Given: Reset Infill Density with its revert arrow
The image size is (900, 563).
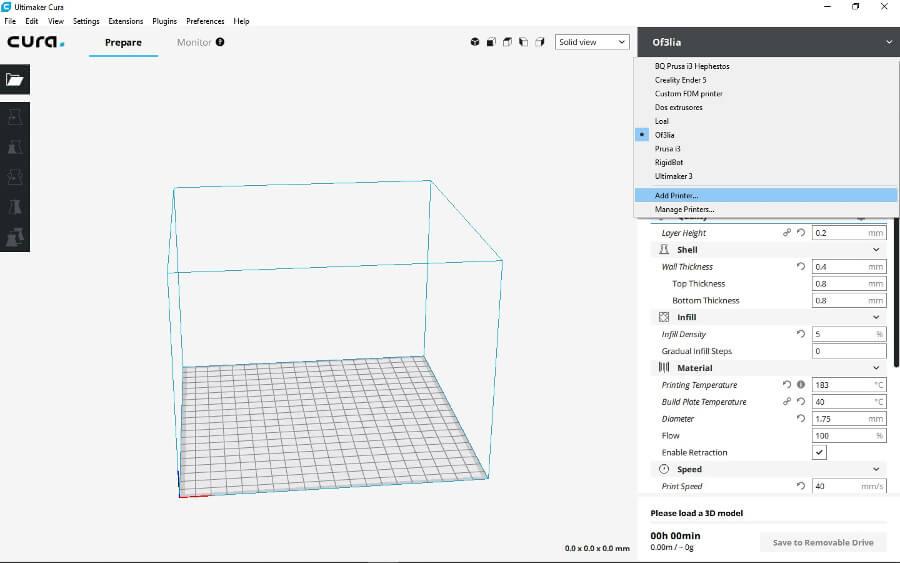Looking at the screenshot, I should pos(801,333).
